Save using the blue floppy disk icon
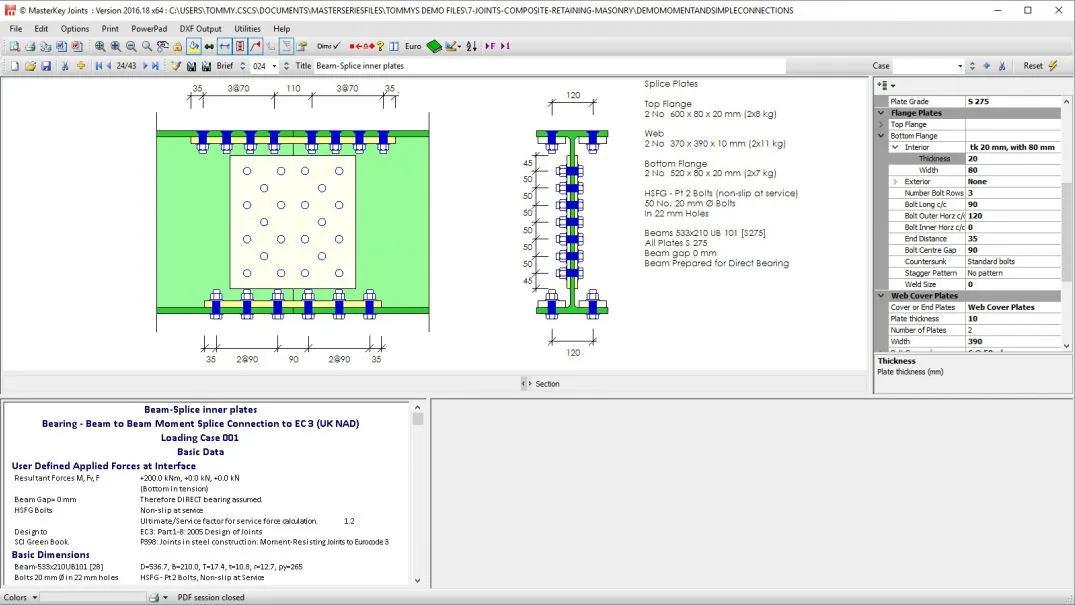The height and width of the screenshot is (605, 1075). tap(46, 66)
